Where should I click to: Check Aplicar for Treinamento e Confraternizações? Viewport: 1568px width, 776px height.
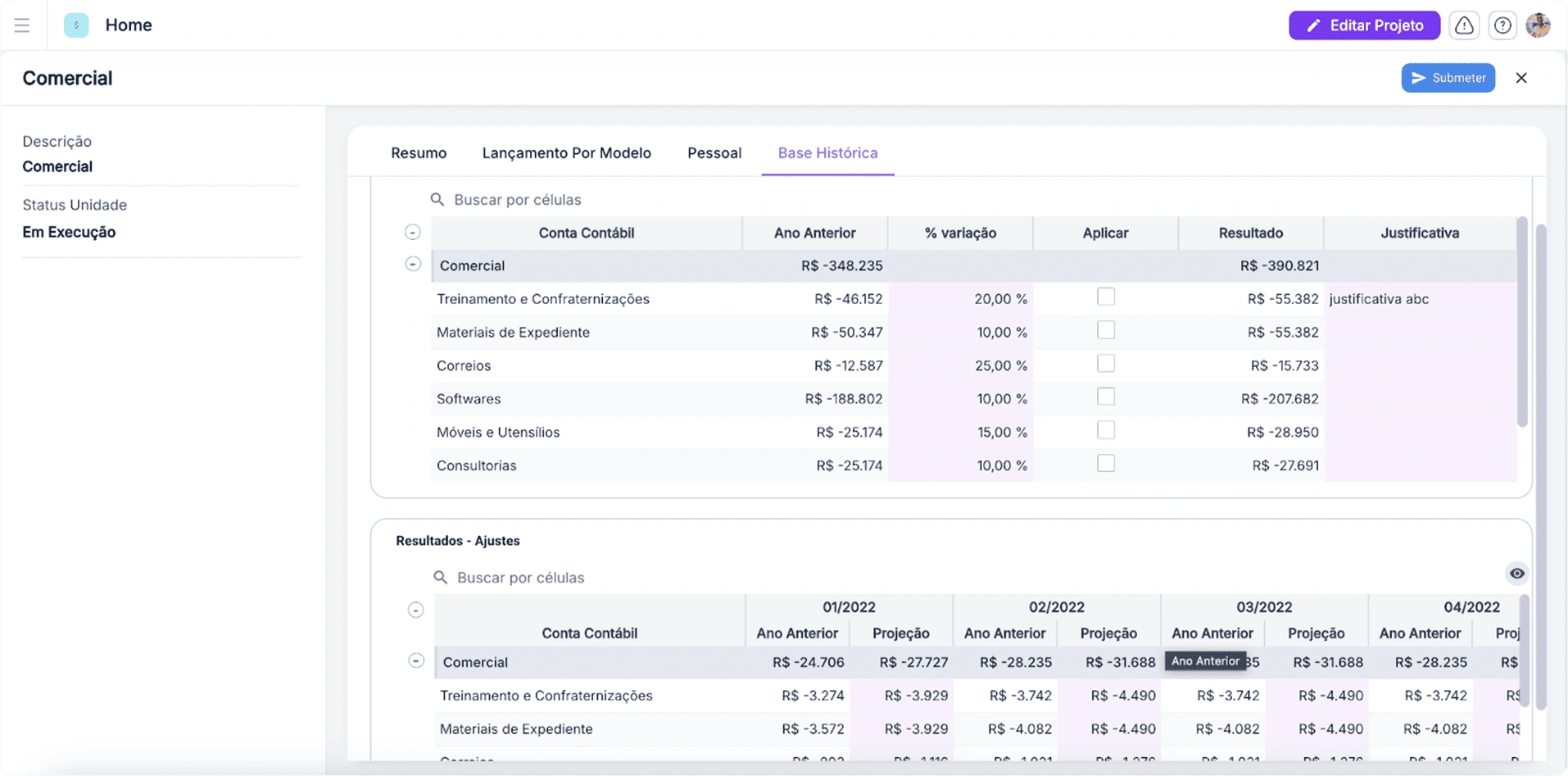tap(1105, 297)
